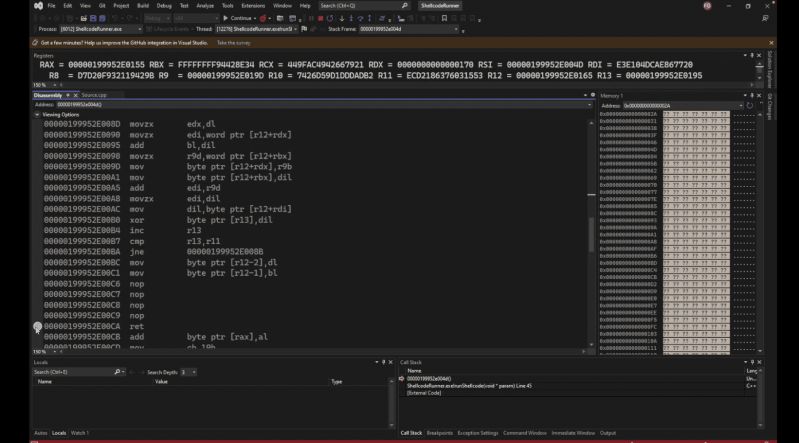This screenshot has width=799, height=443.
Task: Click the Solution Explorer side tab
Action: (x=769, y=69)
